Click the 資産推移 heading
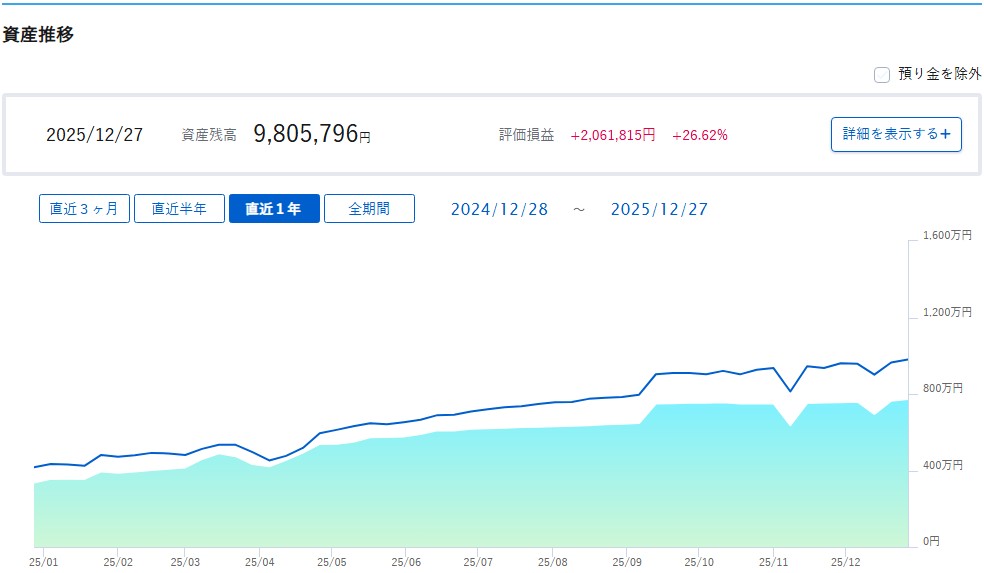Viewport: 984px width, 573px height. pyautogui.click(x=38, y=34)
